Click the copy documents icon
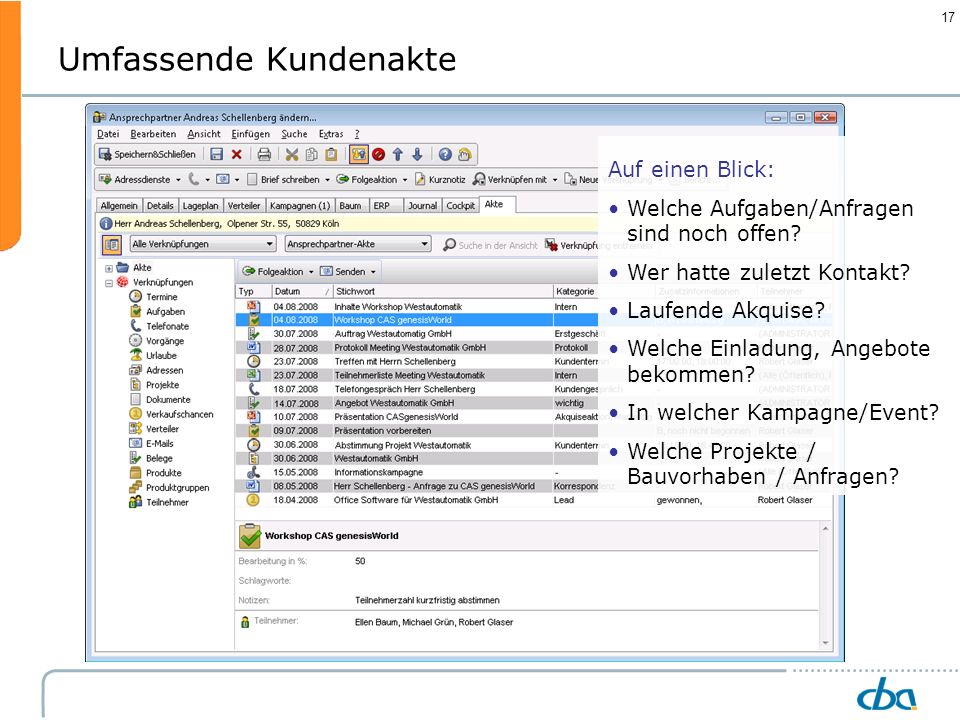960x720 pixels. [312, 154]
